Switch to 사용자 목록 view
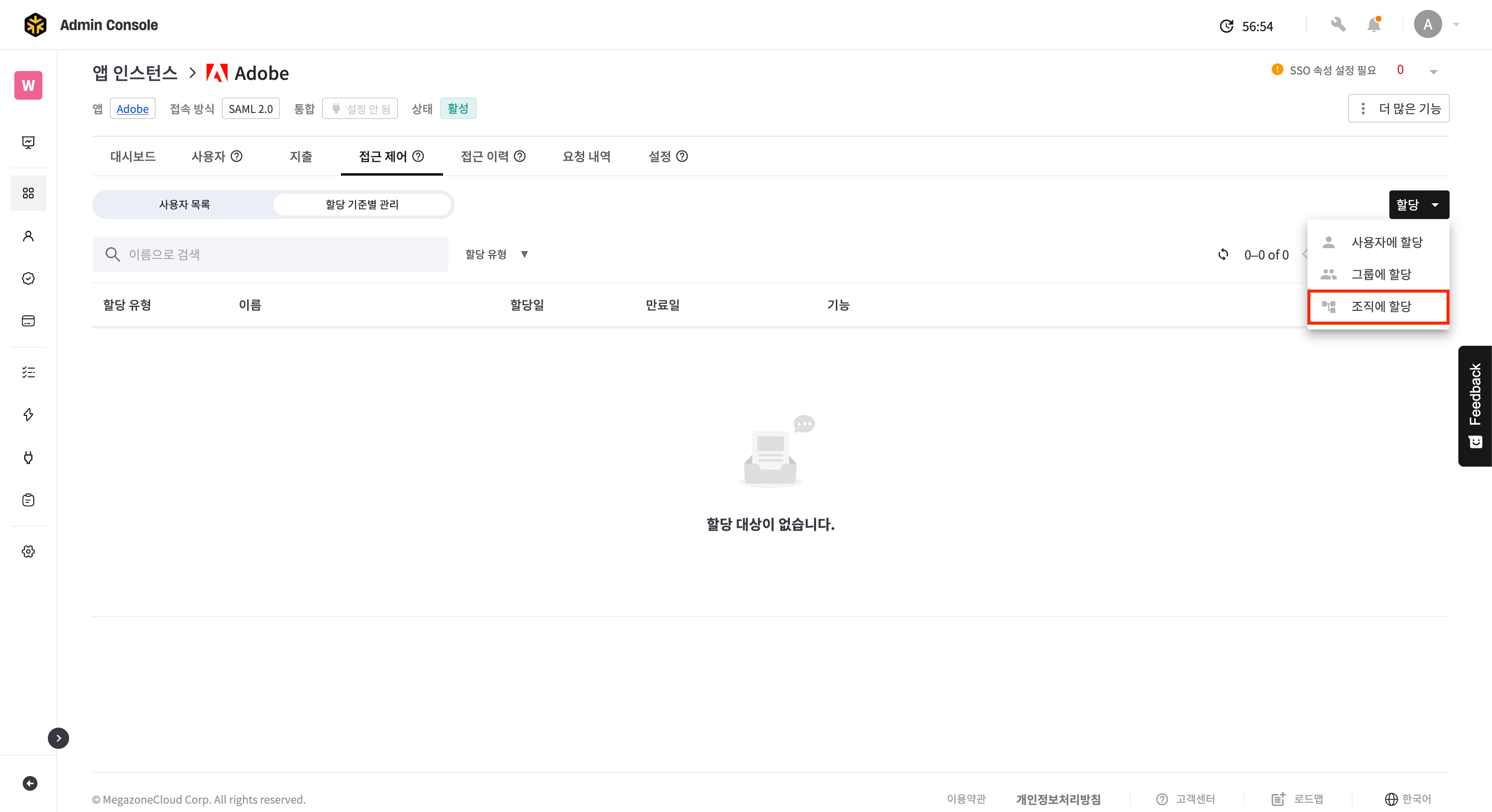The width and height of the screenshot is (1492, 812). (x=184, y=204)
